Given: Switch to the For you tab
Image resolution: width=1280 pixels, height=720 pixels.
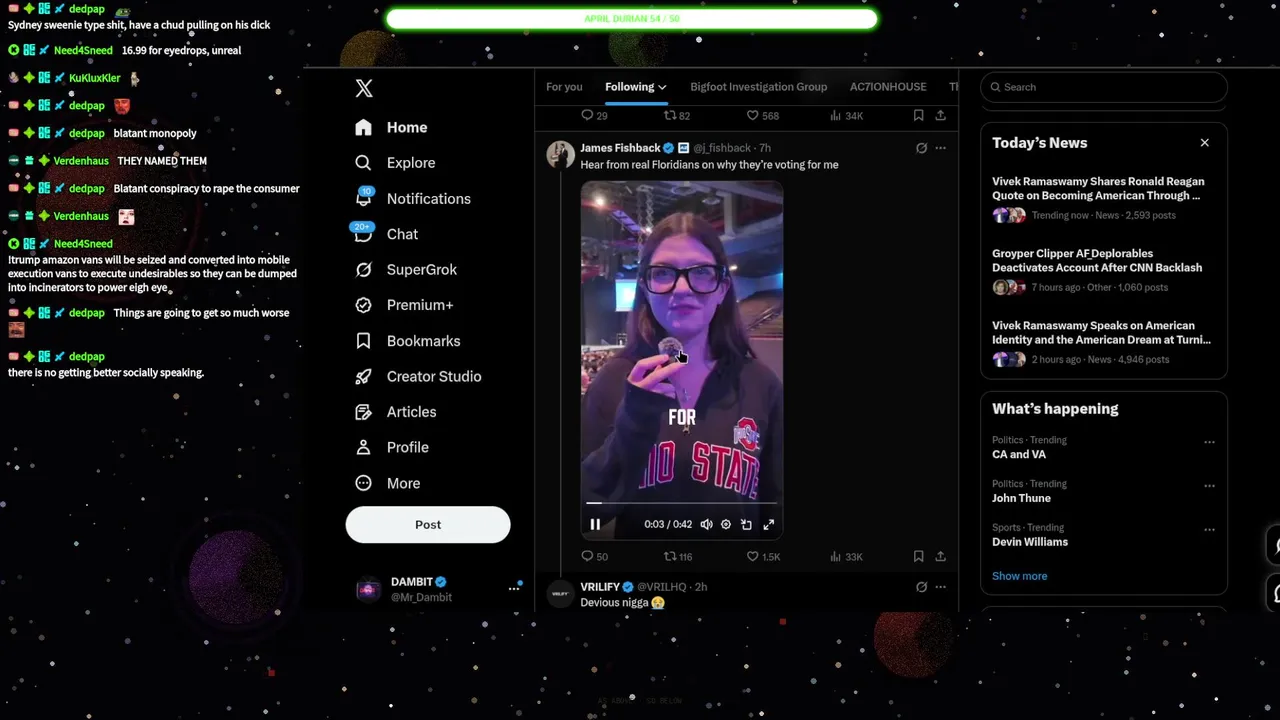Looking at the screenshot, I should tap(564, 87).
